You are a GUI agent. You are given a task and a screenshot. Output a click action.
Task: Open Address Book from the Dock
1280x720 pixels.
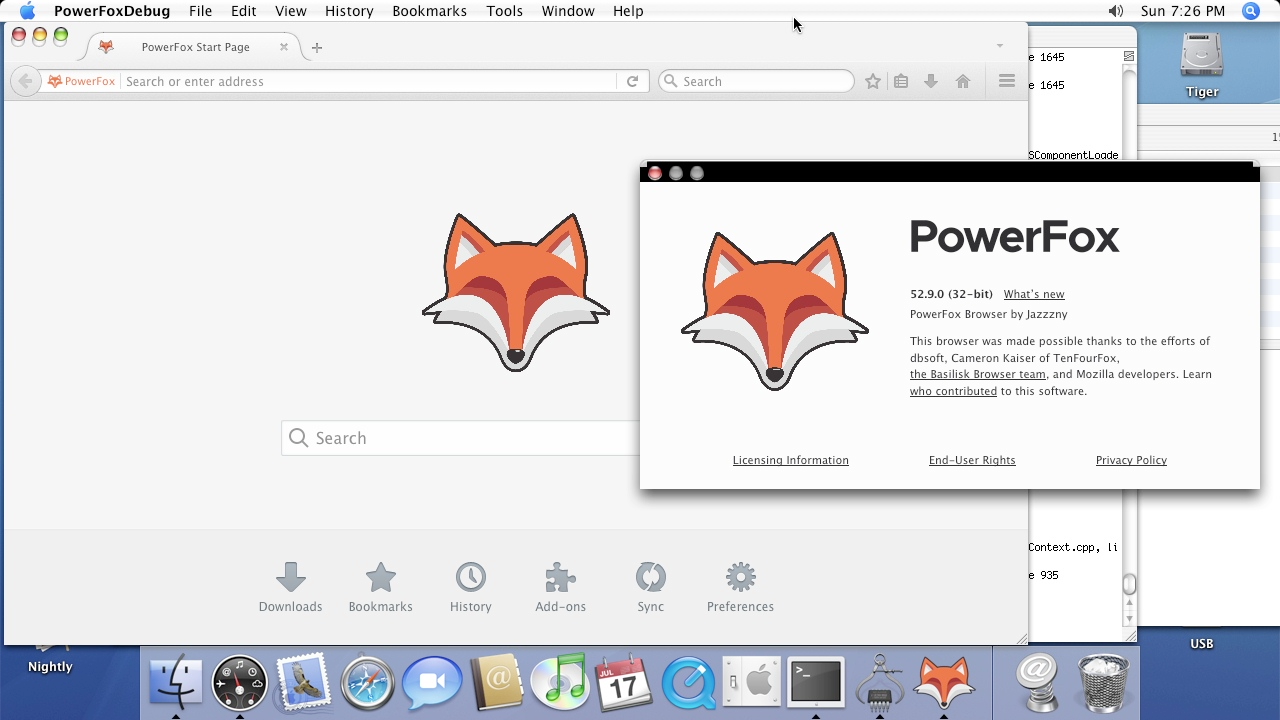[495, 682]
